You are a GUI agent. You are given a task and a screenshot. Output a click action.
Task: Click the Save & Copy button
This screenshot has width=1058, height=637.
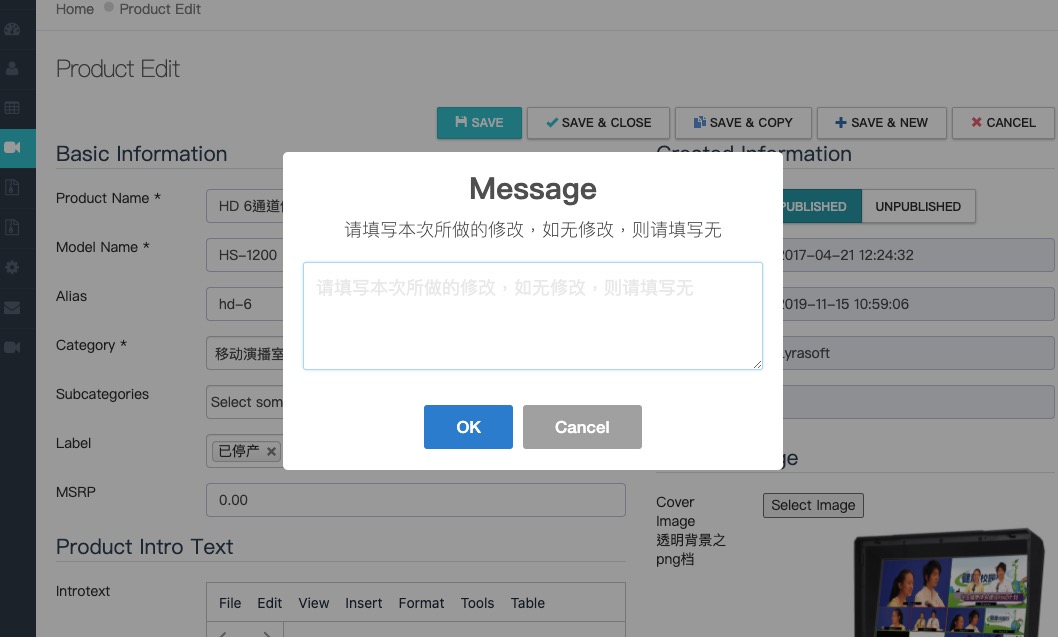tap(742, 123)
